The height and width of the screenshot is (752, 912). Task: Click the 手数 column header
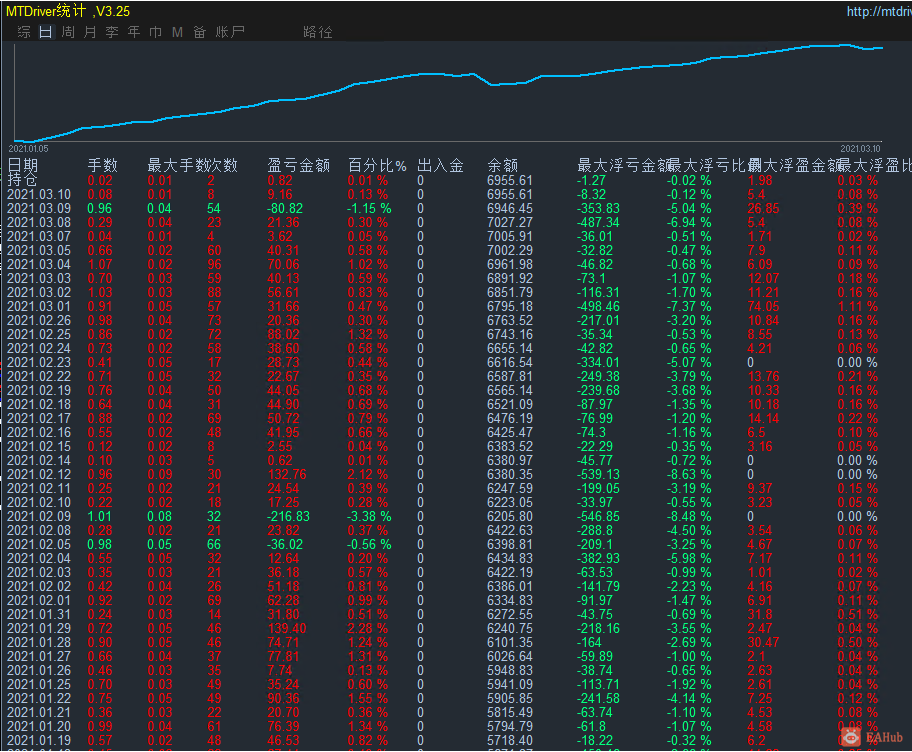point(102,165)
